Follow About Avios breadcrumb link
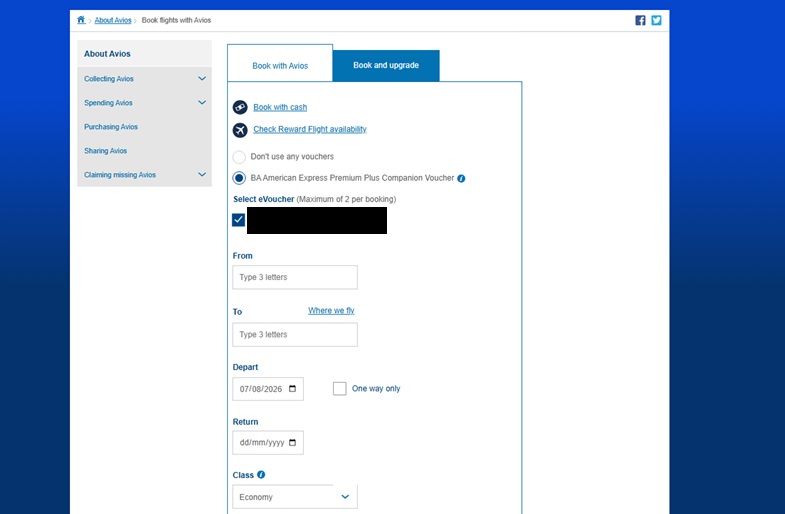 pos(113,20)
